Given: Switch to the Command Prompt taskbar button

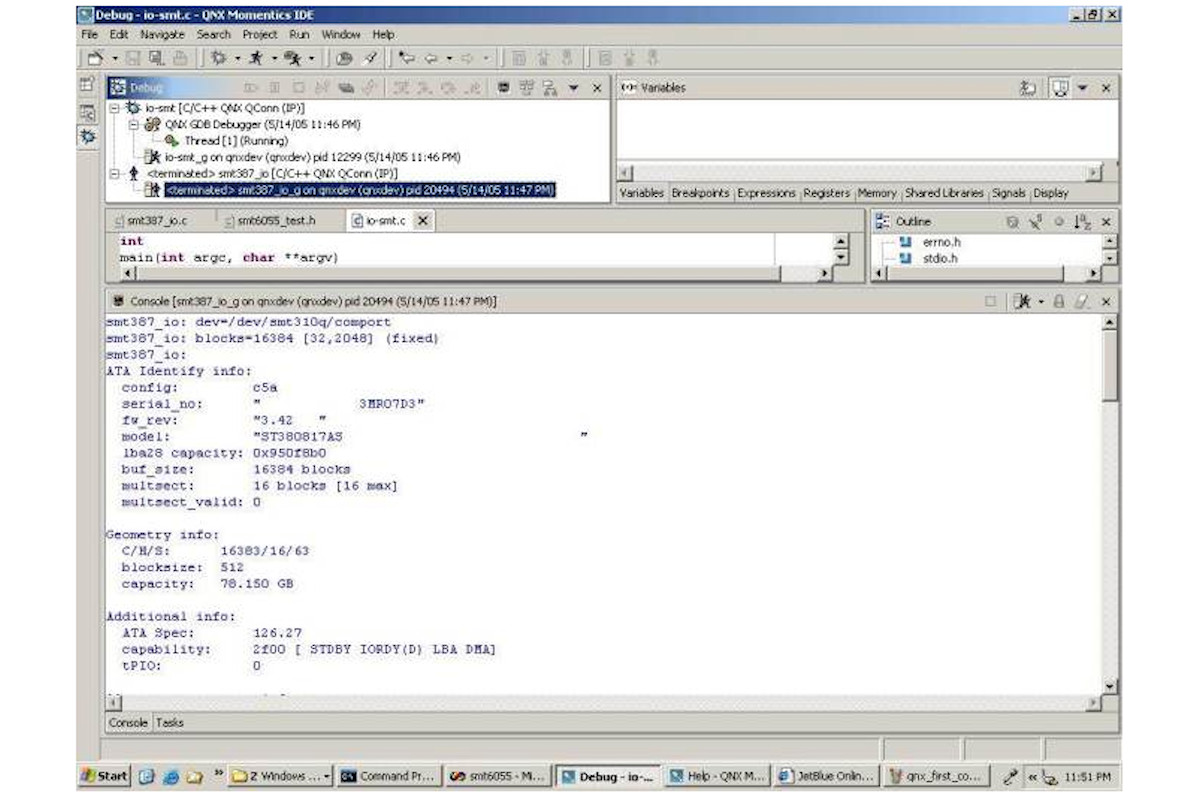Looking at the screenshot, I should [388, 776].
